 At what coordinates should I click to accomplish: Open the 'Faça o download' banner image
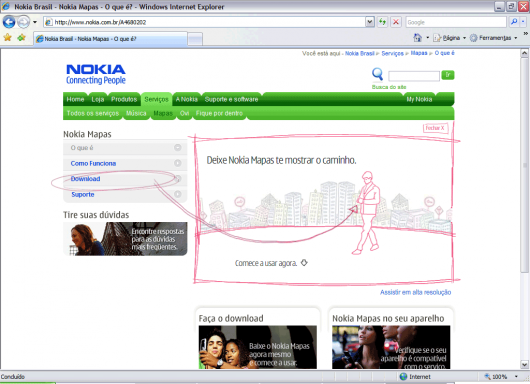[258, 347]
